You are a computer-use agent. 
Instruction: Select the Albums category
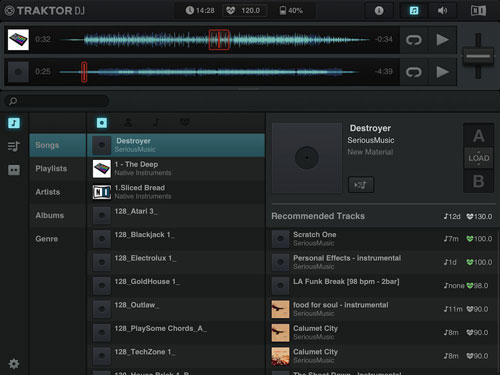[x=58, y=215]
